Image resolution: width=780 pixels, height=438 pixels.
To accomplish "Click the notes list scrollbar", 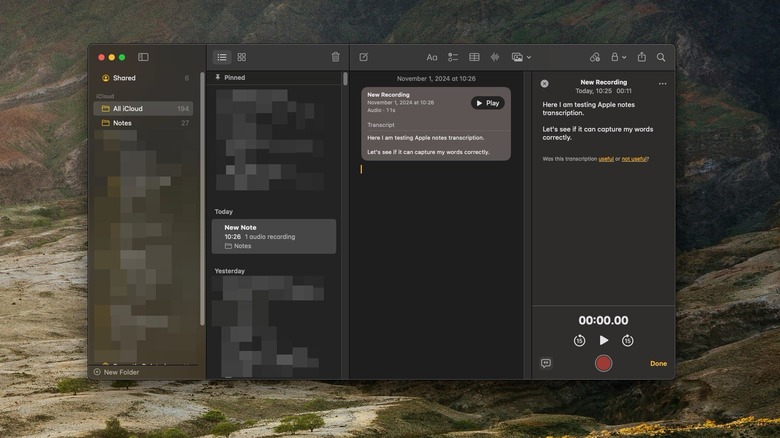I will coord(345,79).
